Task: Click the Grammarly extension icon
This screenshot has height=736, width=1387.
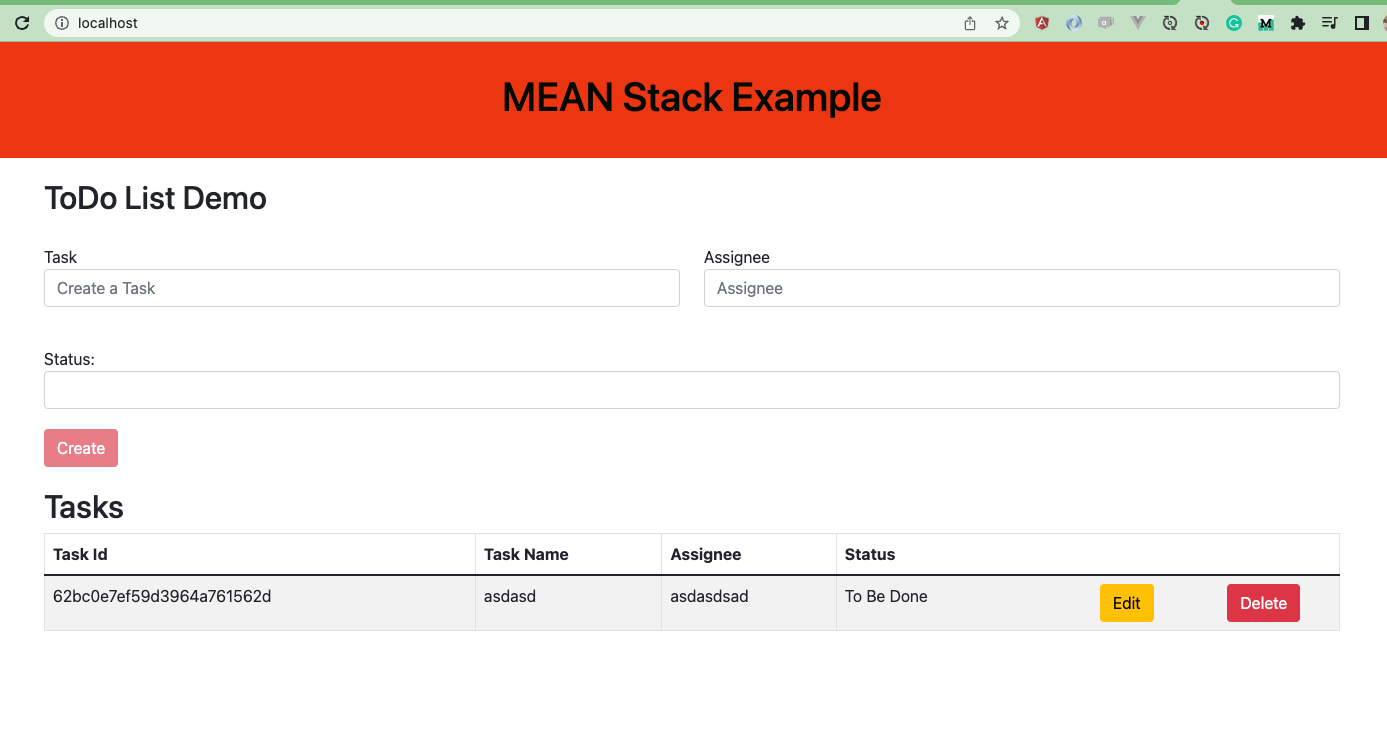Action: click(1233, 22)
